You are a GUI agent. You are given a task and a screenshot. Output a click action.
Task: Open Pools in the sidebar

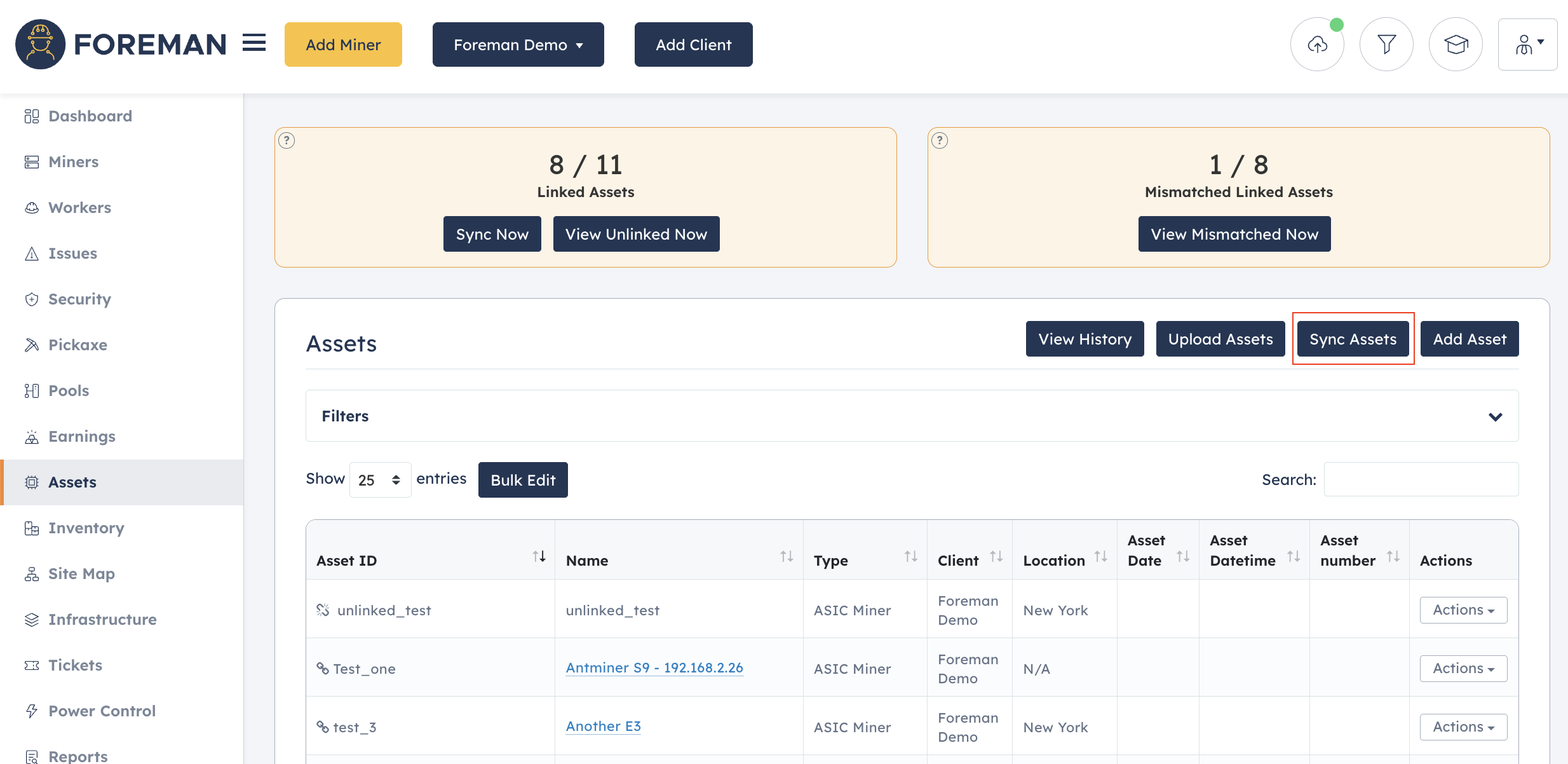(122, 391)
